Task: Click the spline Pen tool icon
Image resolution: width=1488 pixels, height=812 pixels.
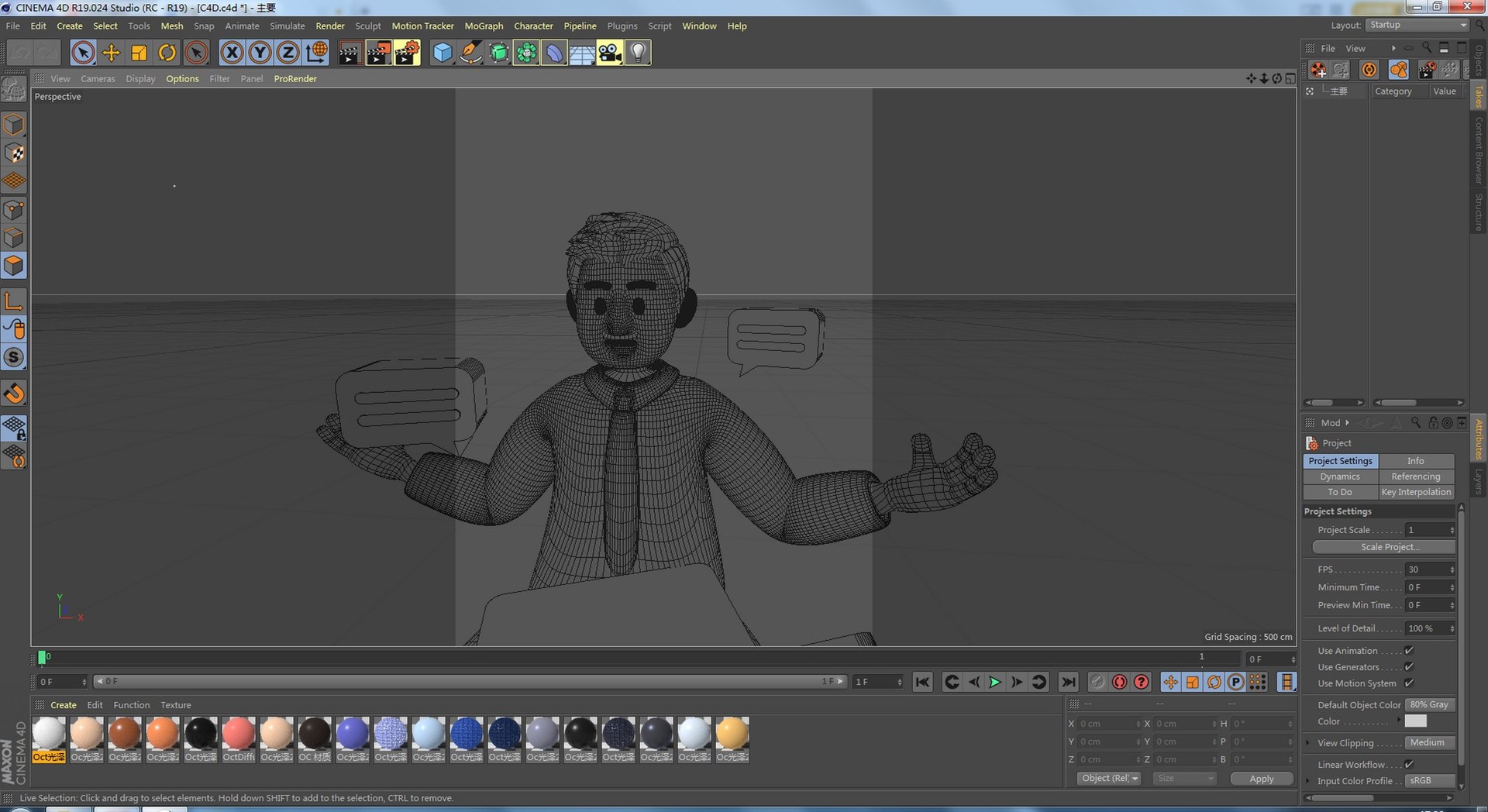Action: tap(470, 53)
